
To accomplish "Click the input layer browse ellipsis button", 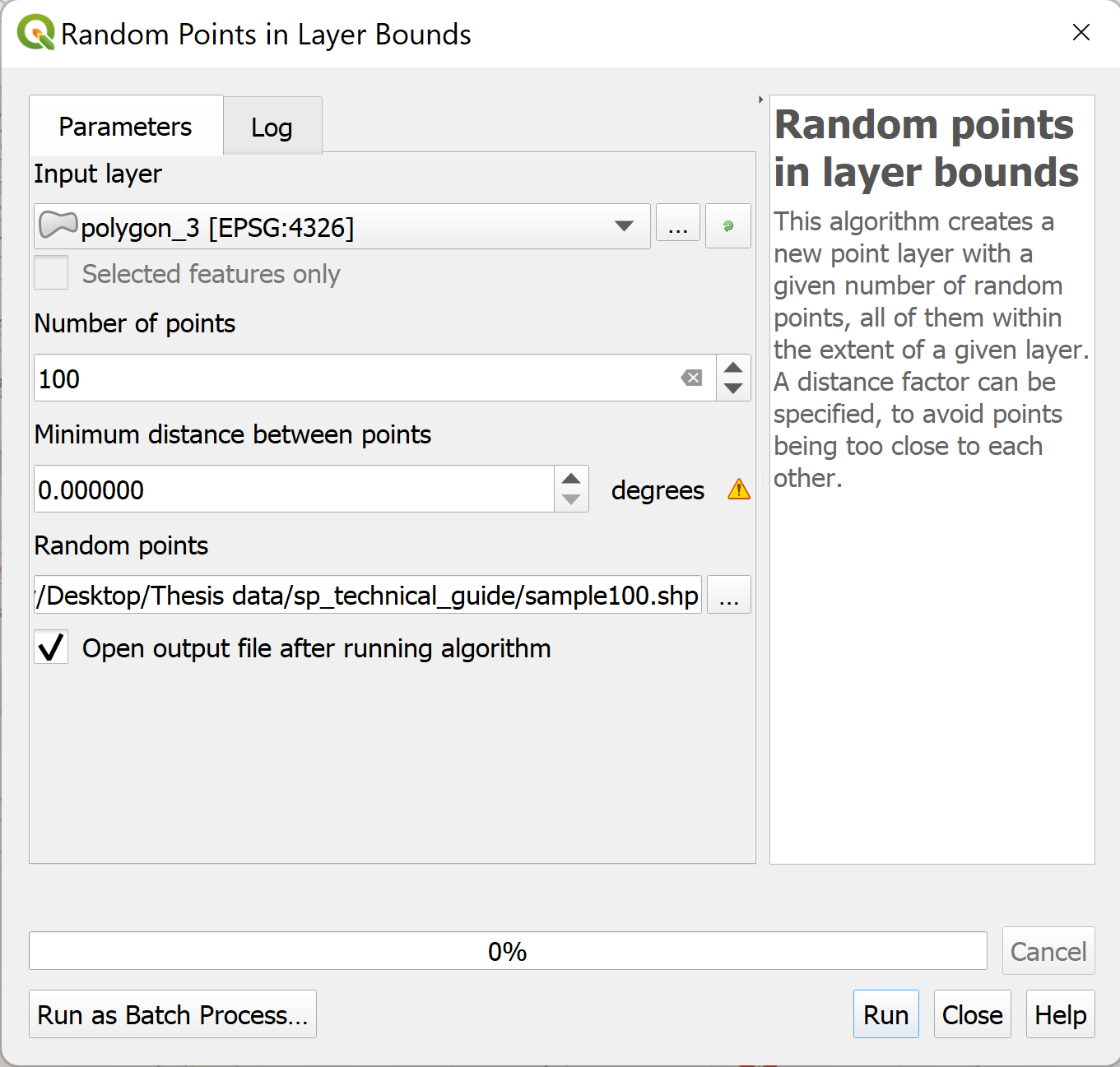I will 678,226.
